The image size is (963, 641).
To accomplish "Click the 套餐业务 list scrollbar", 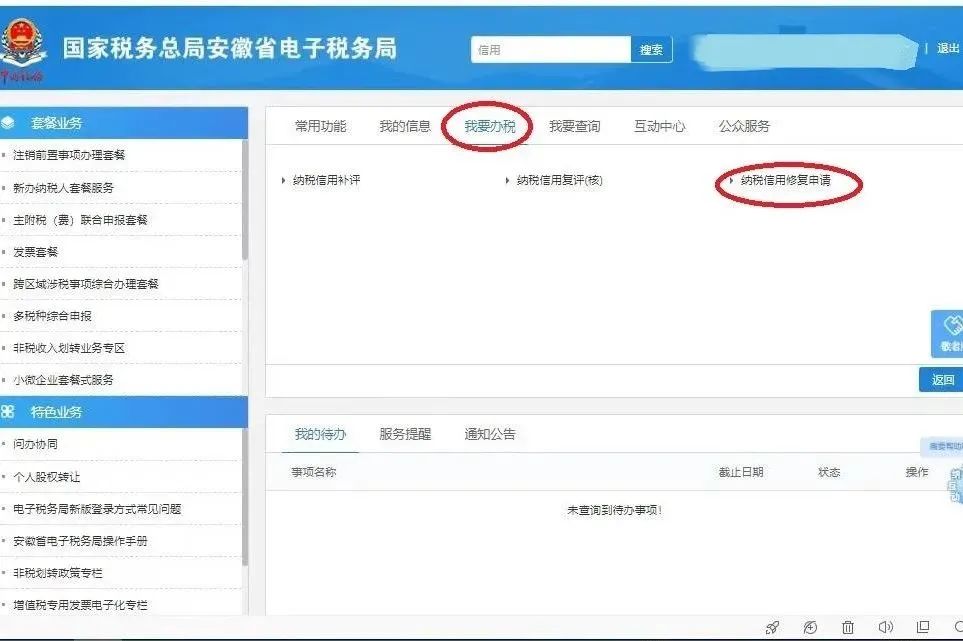I will [x=245, y=200].
